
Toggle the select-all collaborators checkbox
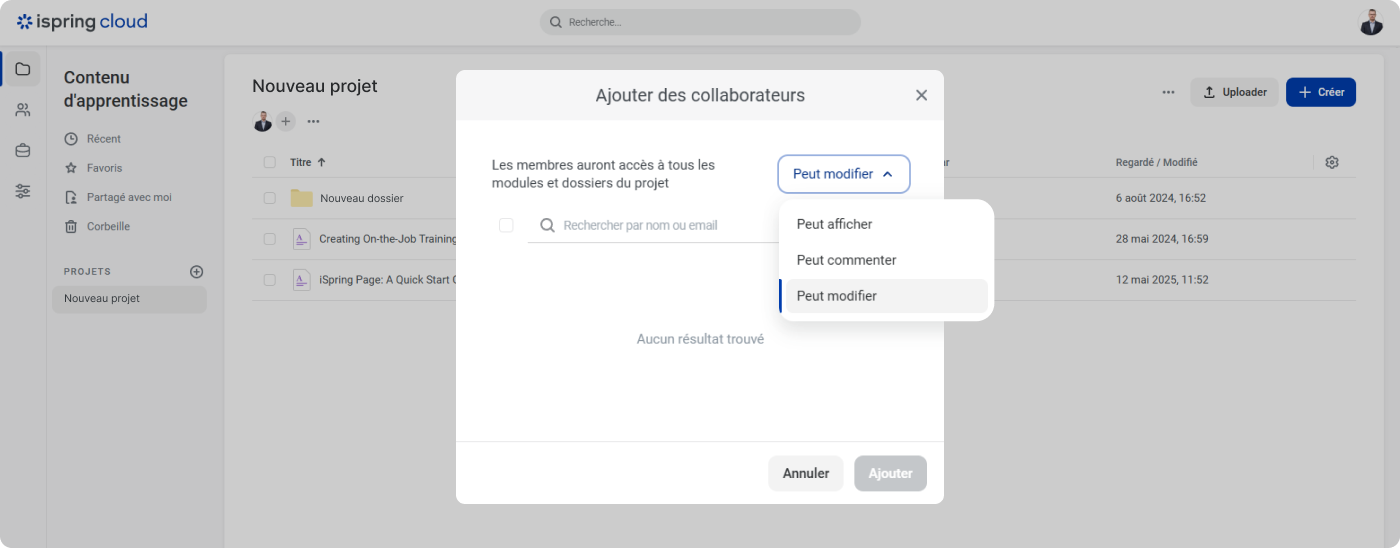coord(506,225)
